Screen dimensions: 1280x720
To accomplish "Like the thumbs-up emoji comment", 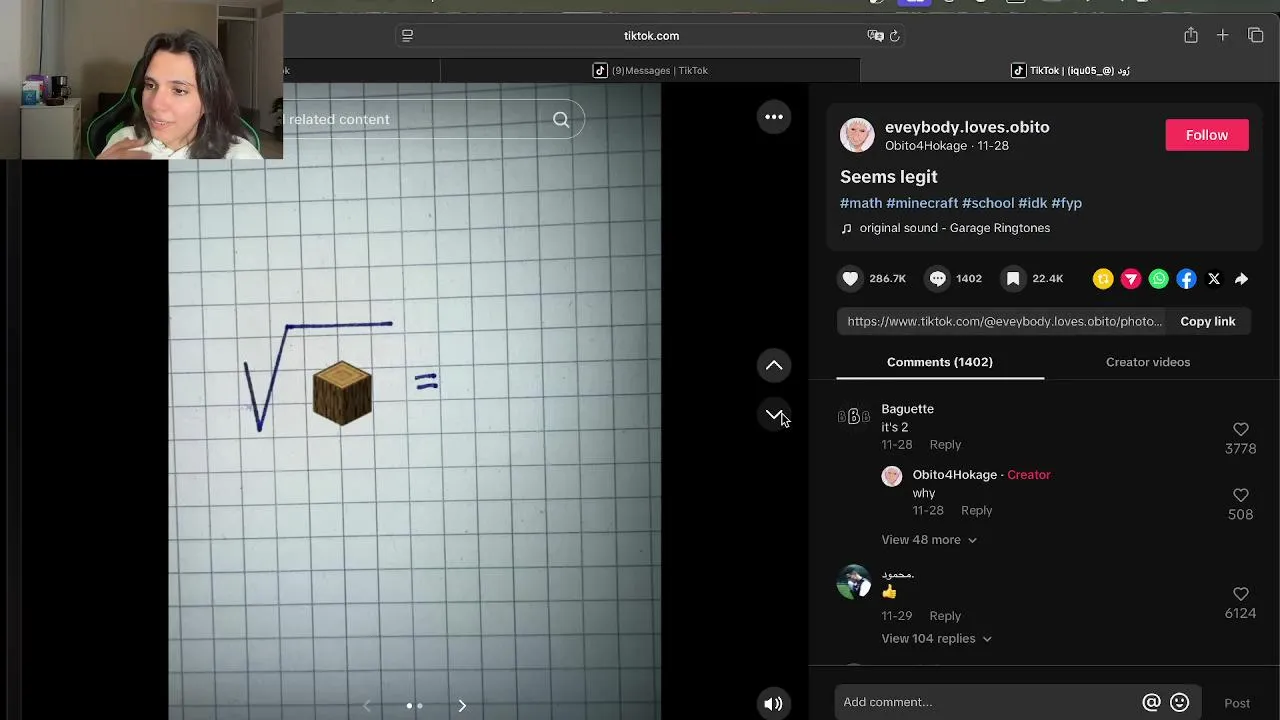I will pos(1241,594).
